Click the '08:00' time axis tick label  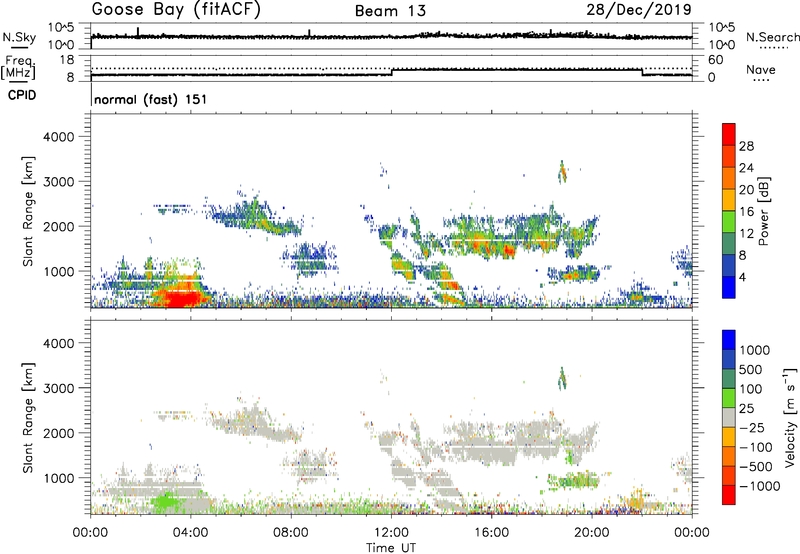click(291, 533)
